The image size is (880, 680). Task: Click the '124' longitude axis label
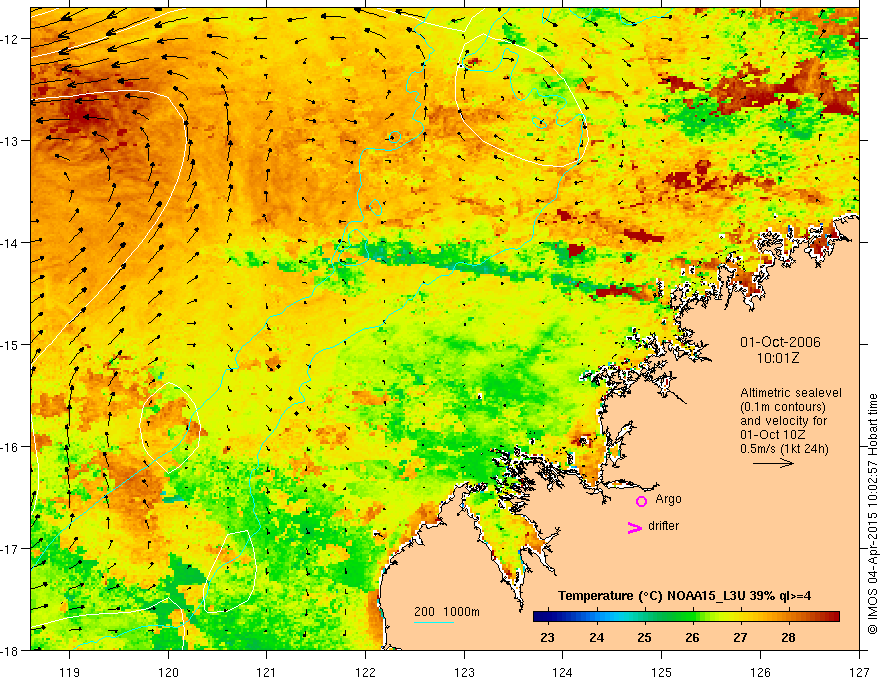(x=563, y=672)
